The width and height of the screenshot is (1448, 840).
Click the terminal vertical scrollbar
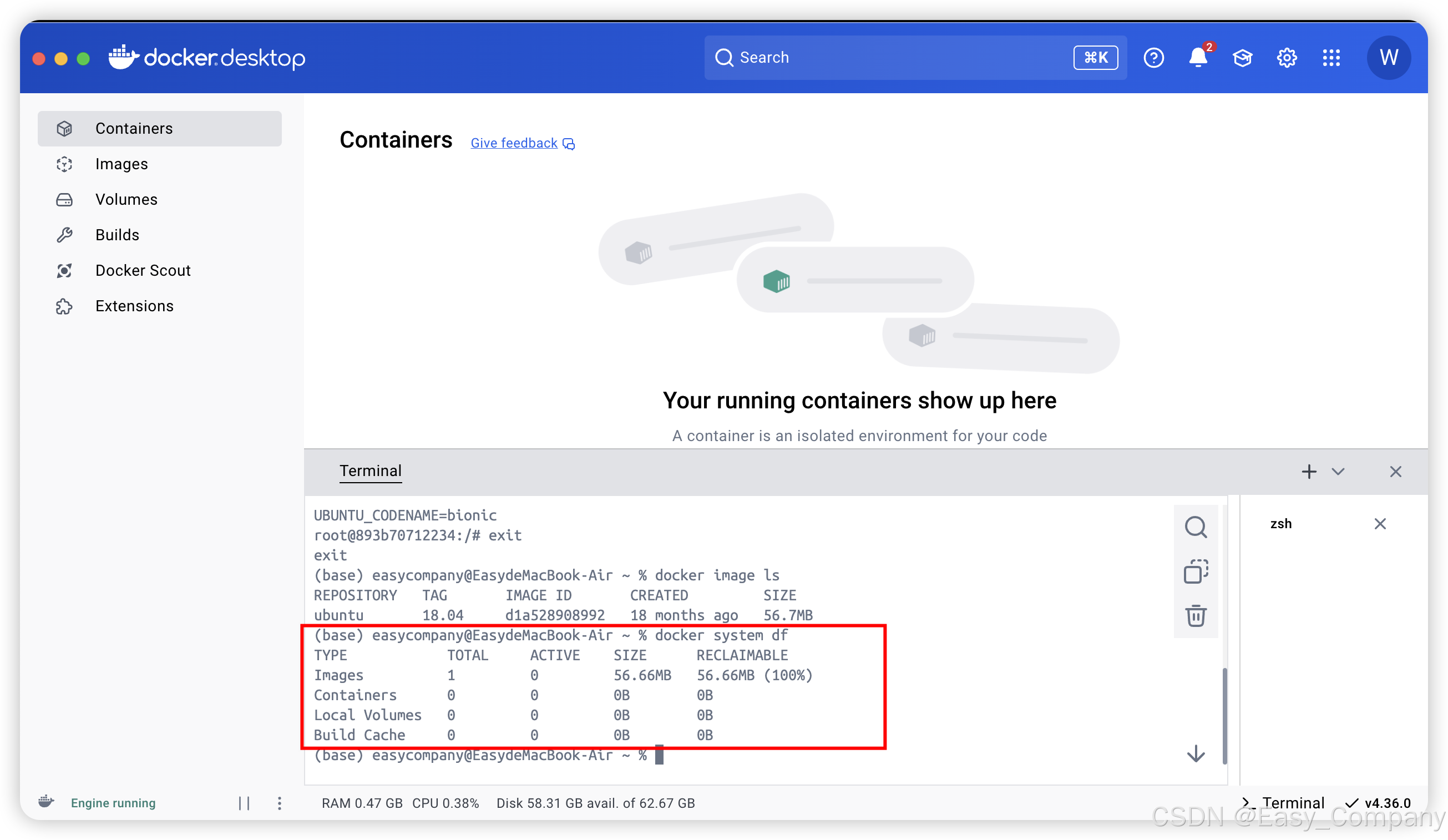pyautogui.click(x=1224, y=715)
